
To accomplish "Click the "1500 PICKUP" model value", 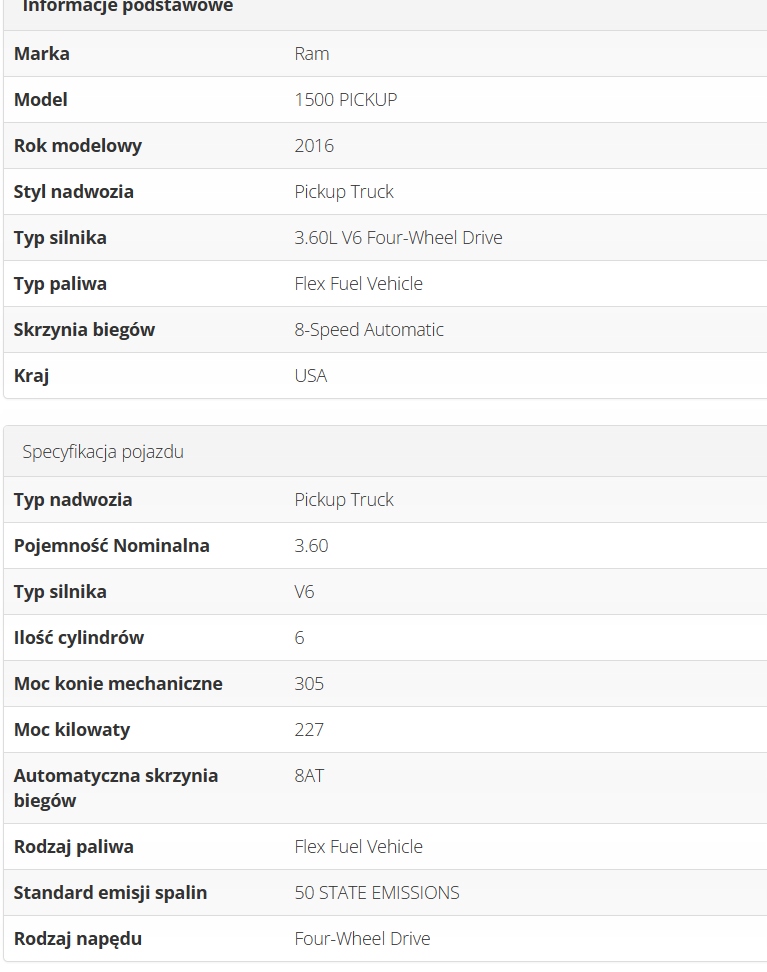I will [345, 100].
